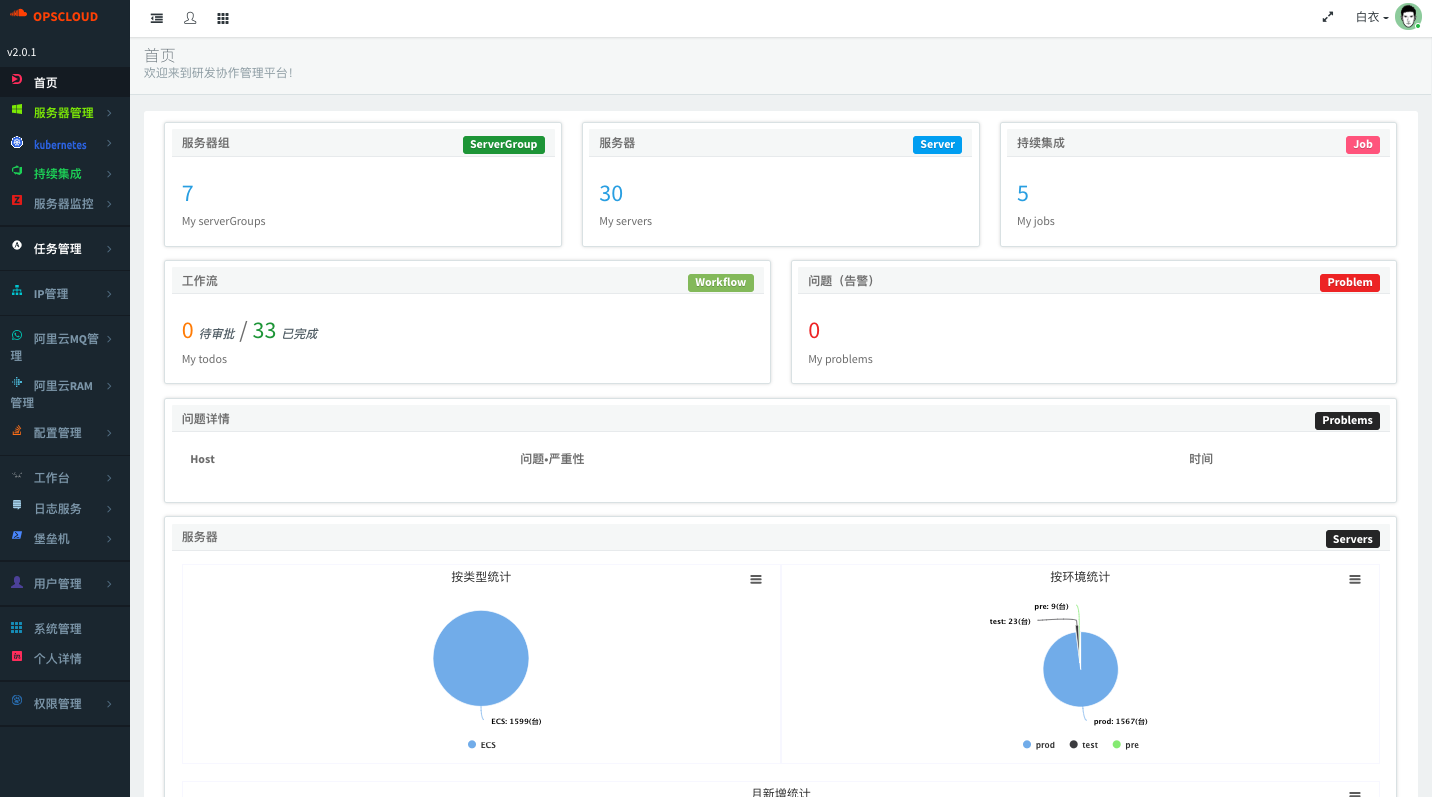Open the user profile icon in top bar
1432x797 pixels.
coord(190,18)
